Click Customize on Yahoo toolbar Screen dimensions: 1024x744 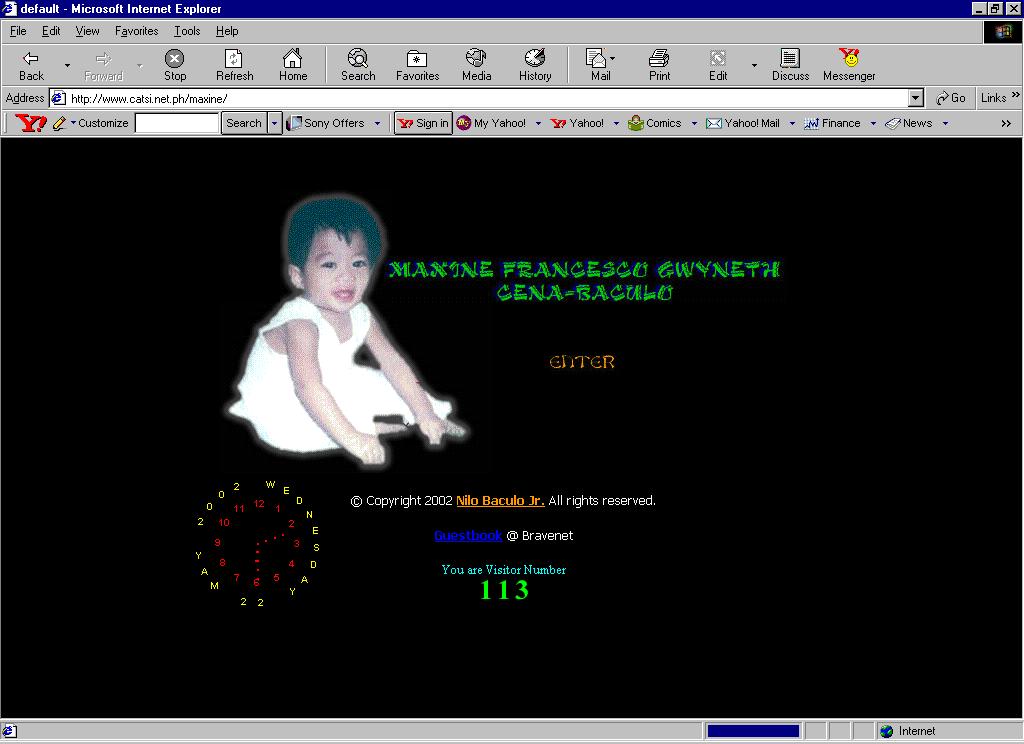(x=103, y=123)
